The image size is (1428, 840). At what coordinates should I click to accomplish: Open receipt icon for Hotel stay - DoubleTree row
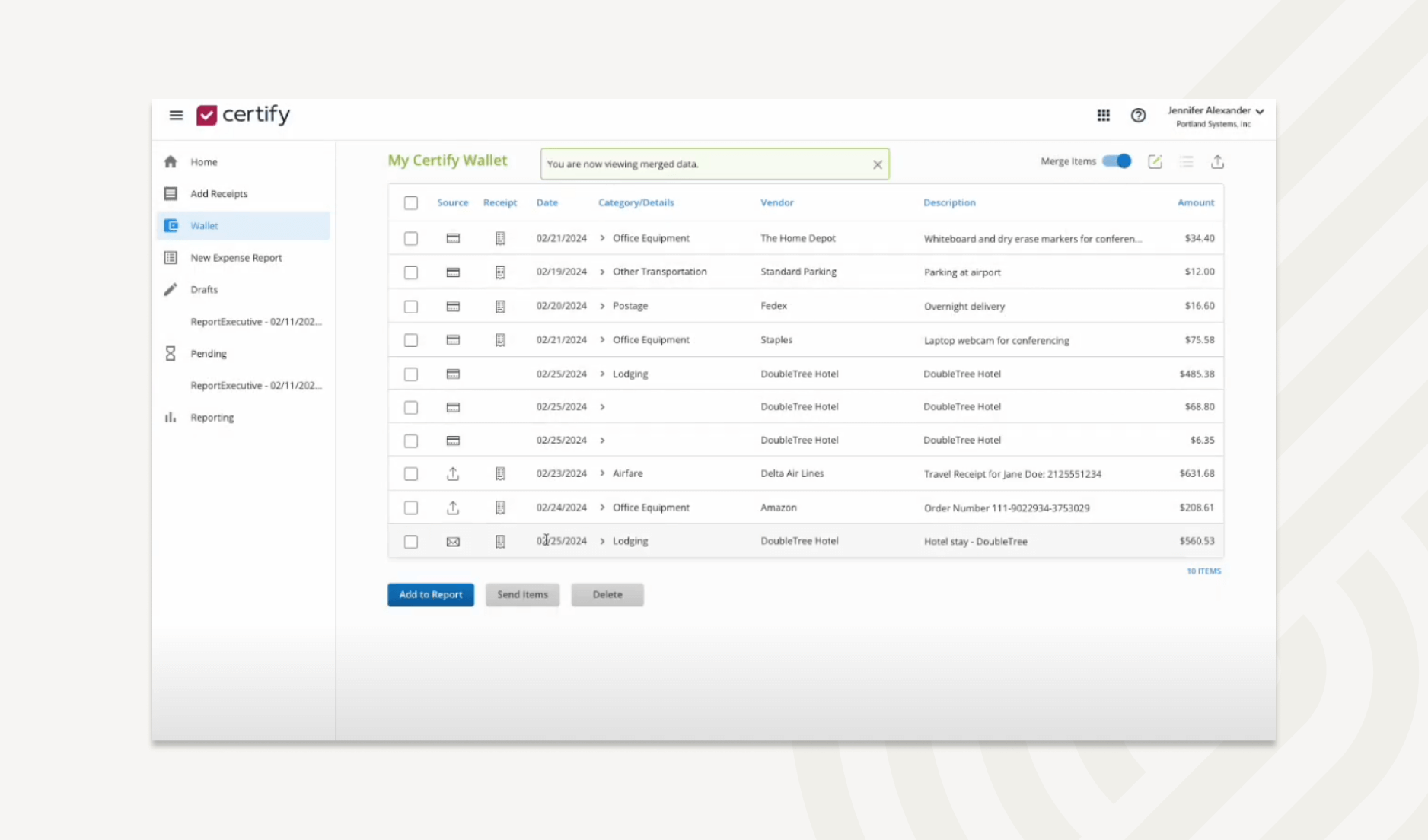(500, 542)
